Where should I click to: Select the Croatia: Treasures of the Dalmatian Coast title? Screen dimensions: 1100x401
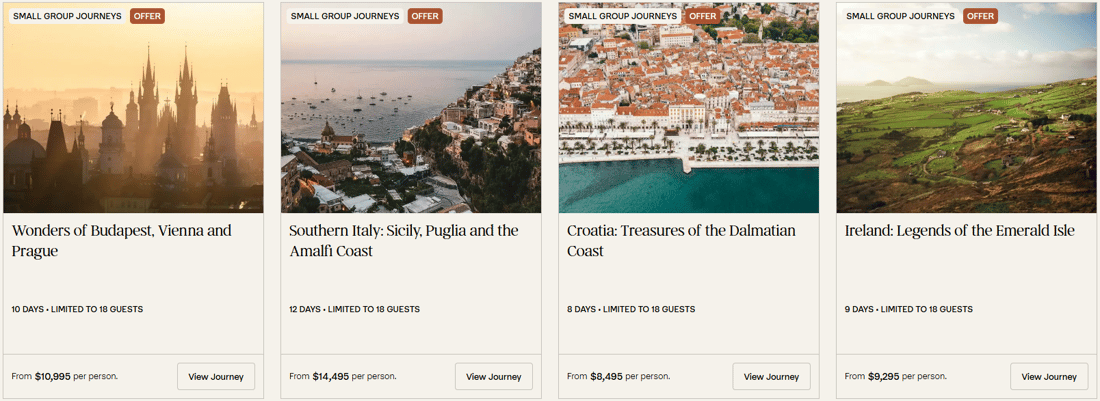[681, 241]
